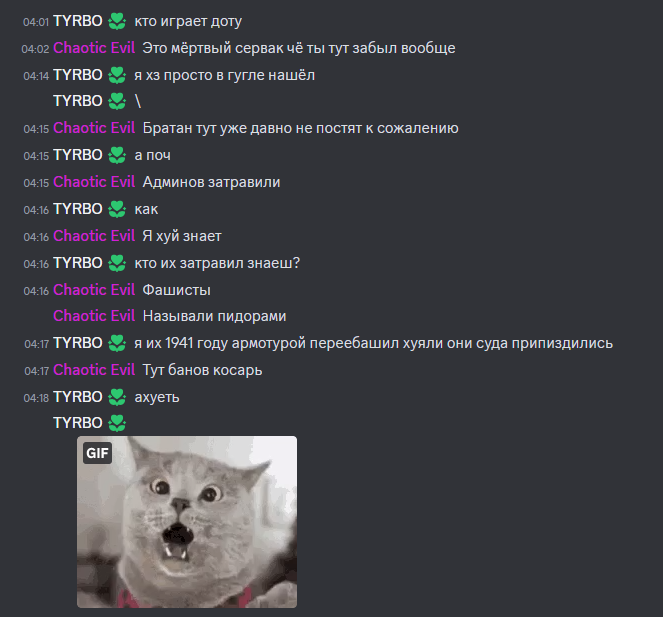Image resolution: width=663 pixels, height=617 pixels.
Task: Open the shocked cat GIF attachment
Action: click(187, 522)
